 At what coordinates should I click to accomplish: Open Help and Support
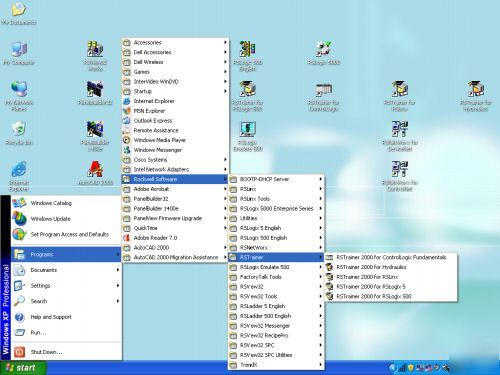click(66, 317)
